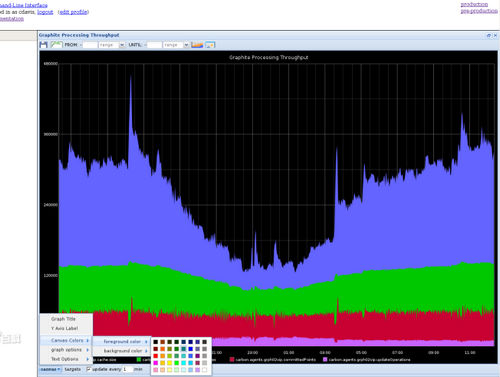
Task: Click the 240000 y-axis label
Action: (x=51, y=205)
